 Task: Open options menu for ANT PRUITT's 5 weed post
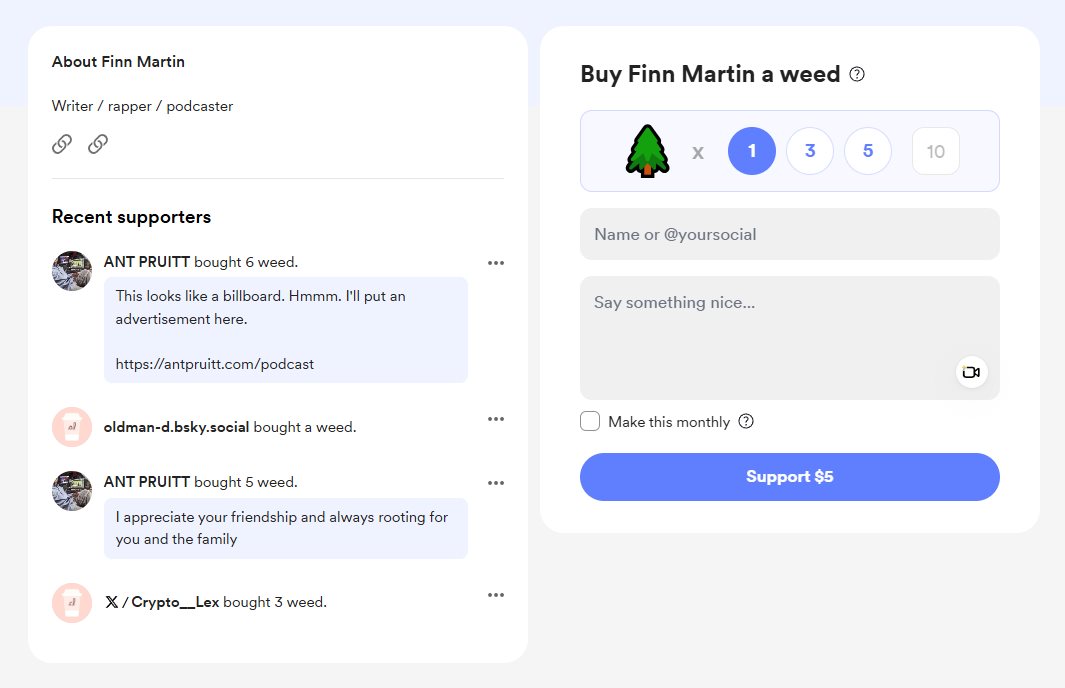tap(496, 483)
